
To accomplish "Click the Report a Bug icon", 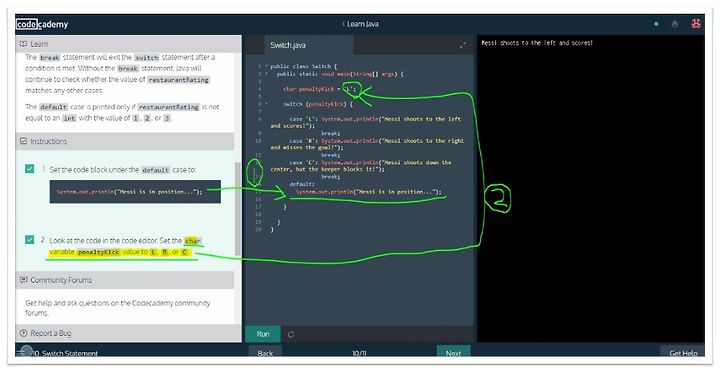I will point(23,333).
